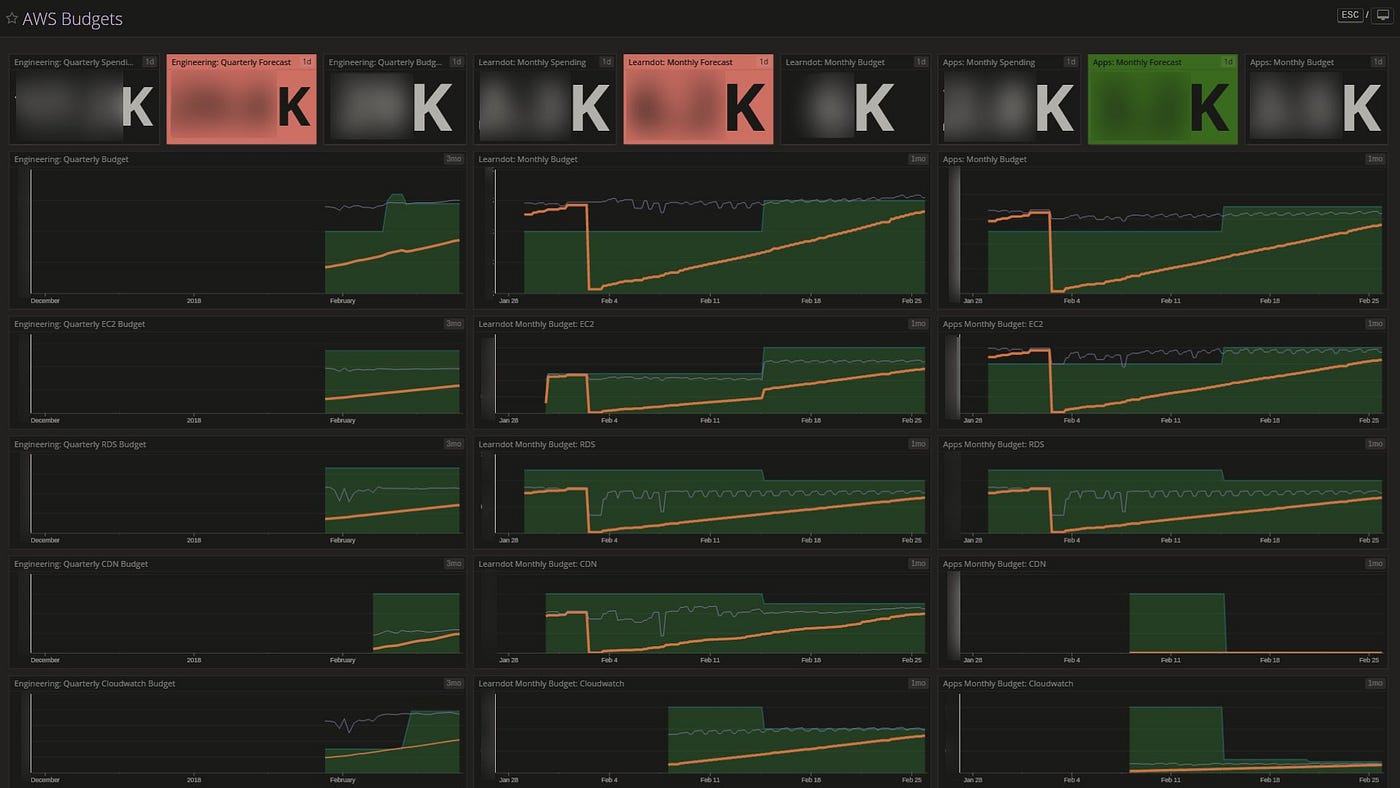Image resolution: width=1400 pixels, height=788 pixels.
Task: Click 3mo badge on Engineering: Quarterly CDN Budget
Action: tap(453, 564)
